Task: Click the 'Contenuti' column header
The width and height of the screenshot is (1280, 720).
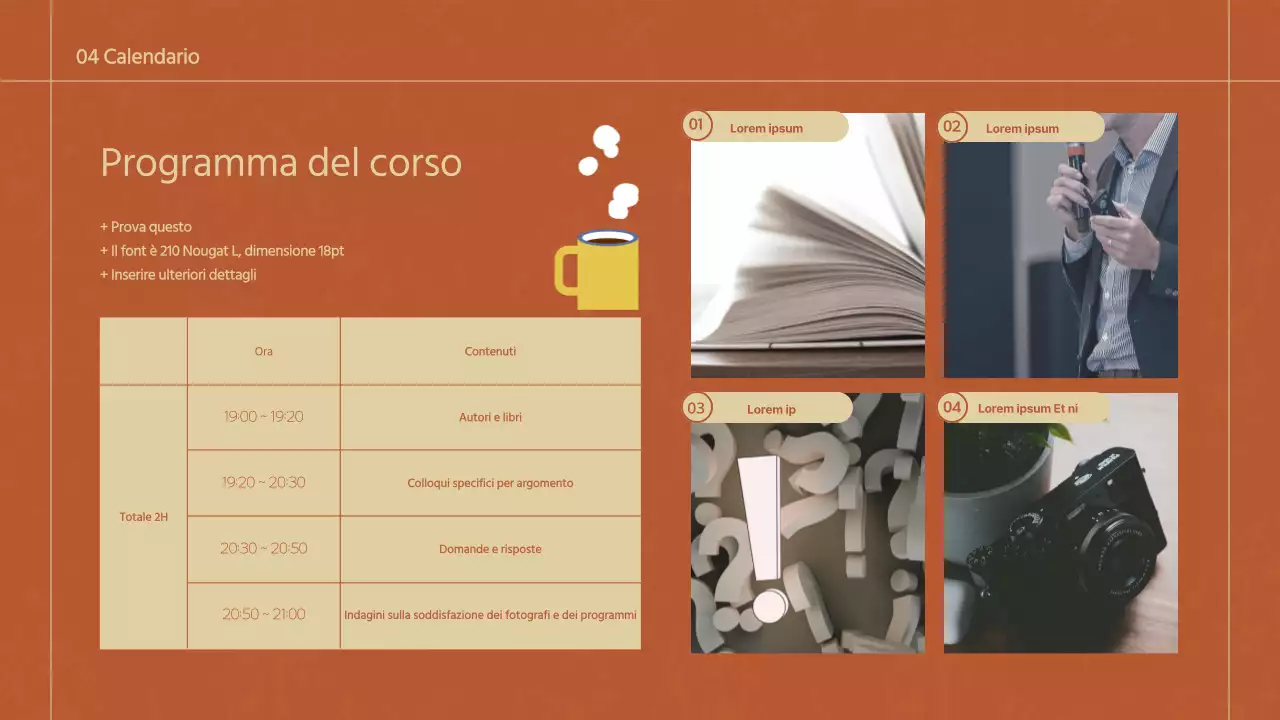Action: pos(490,351)
